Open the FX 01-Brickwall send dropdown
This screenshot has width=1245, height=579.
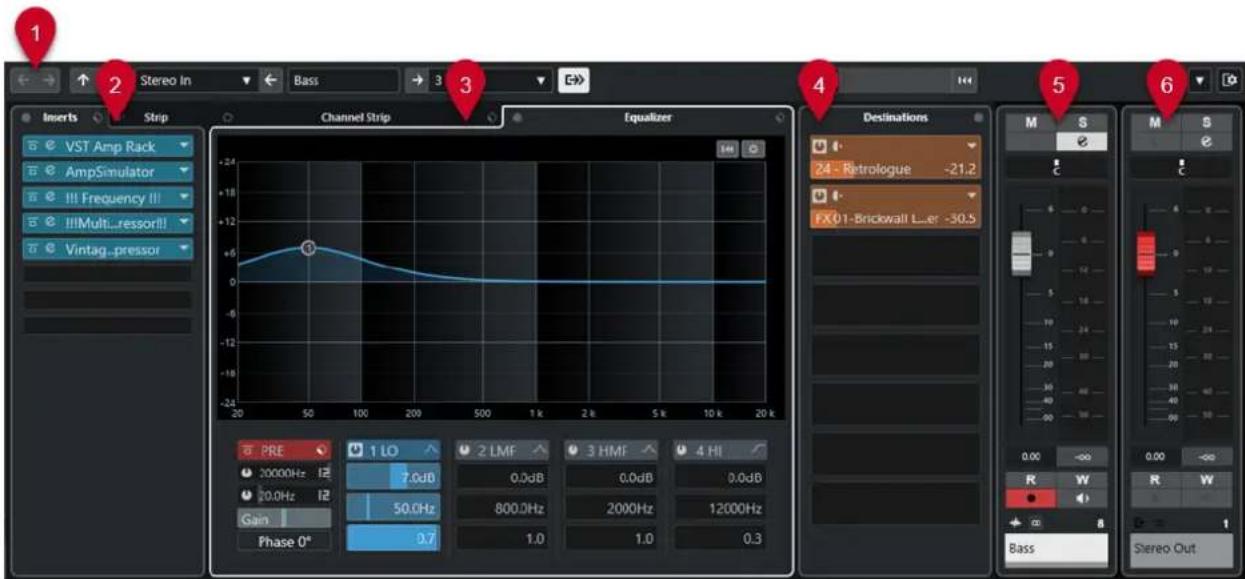(971, 195)
